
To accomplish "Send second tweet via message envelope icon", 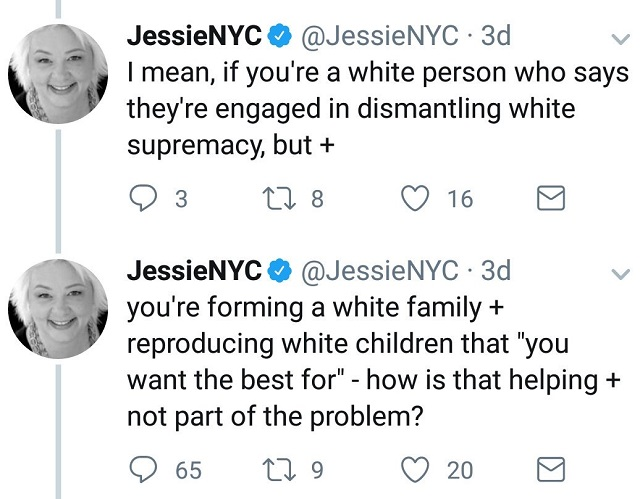I will [x=551, y=470].
